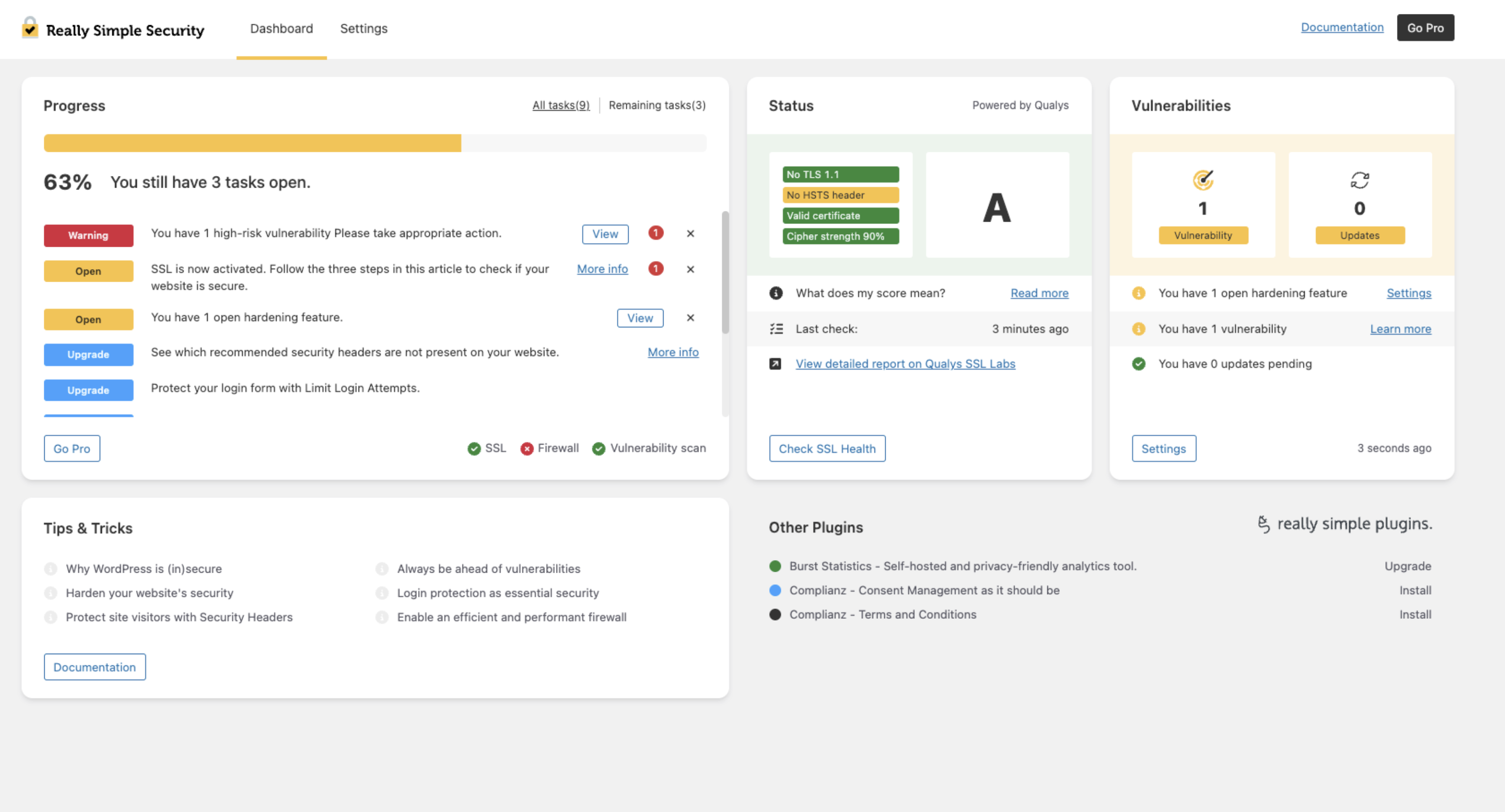Viewport: 1505px width, 812px height.
Task: Click the Really Simple Security lock logo
Action: pos(30,27)
